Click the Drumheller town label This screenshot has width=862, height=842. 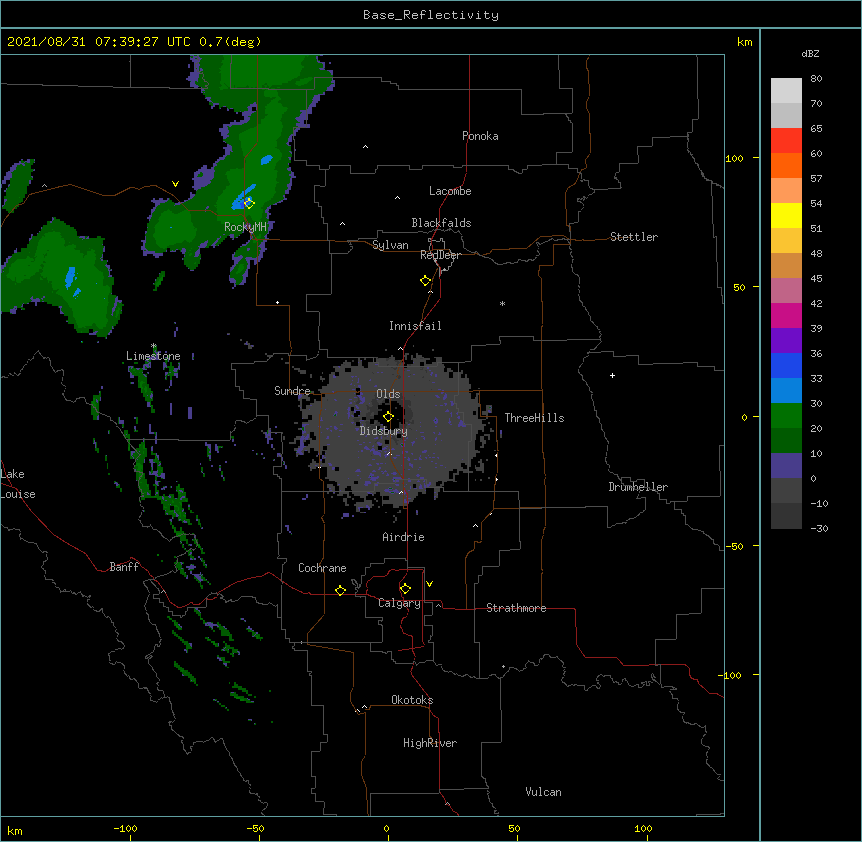pyautogui.click(x=638, y=487)
